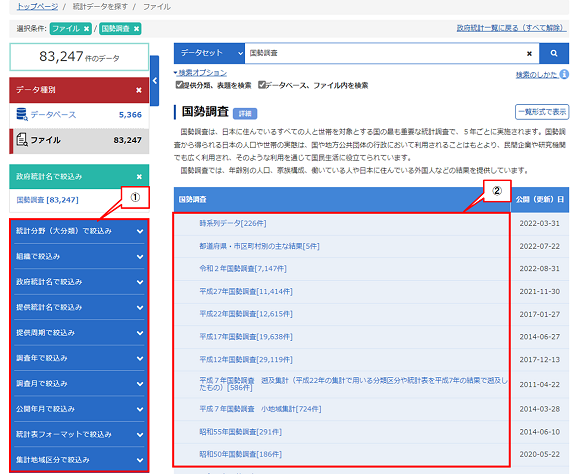Expand 調査年で絞込み filter
581x474 pixels.
[79, 358]
